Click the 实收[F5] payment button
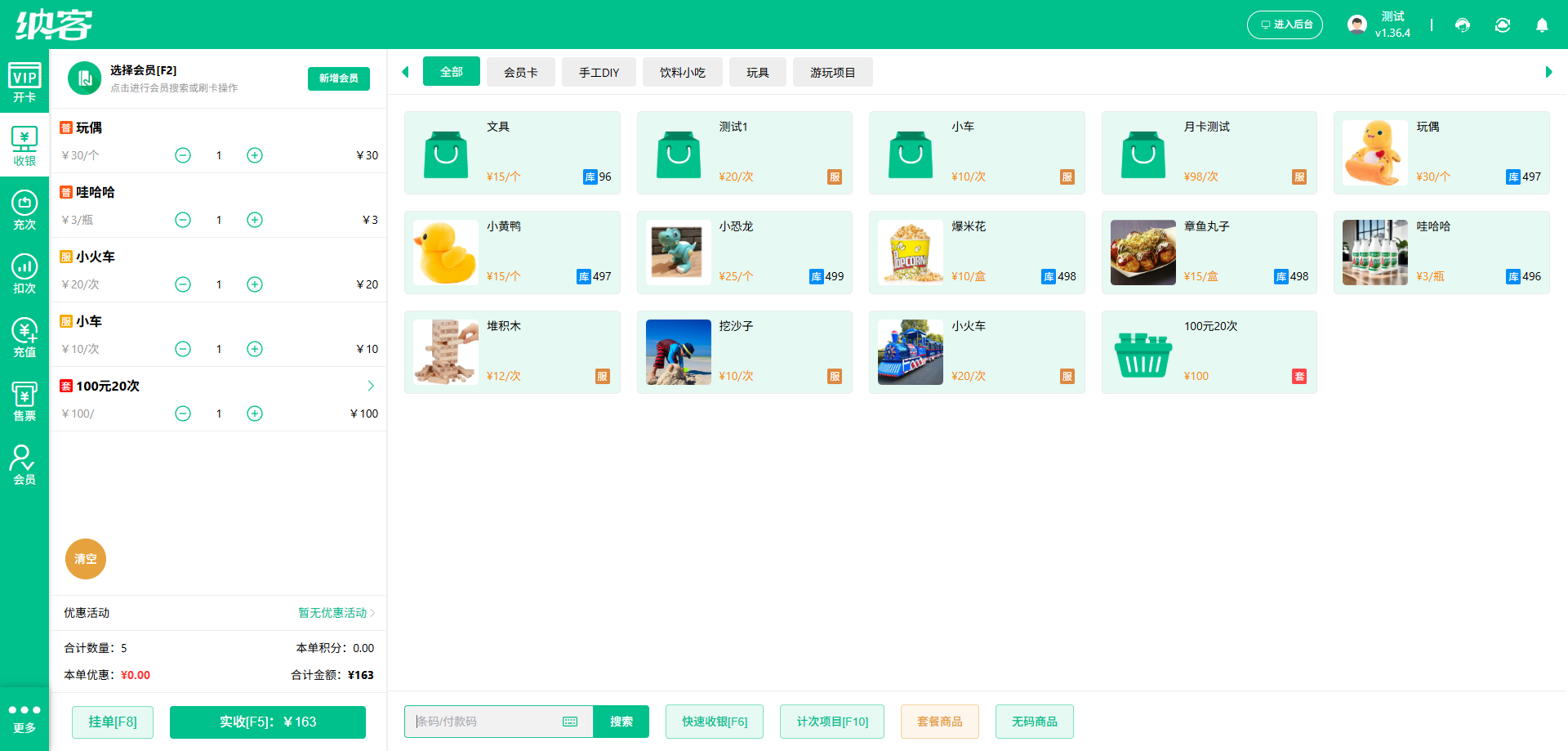The height and width of the screenshot is (751, 1568). (x=268, y=722)
